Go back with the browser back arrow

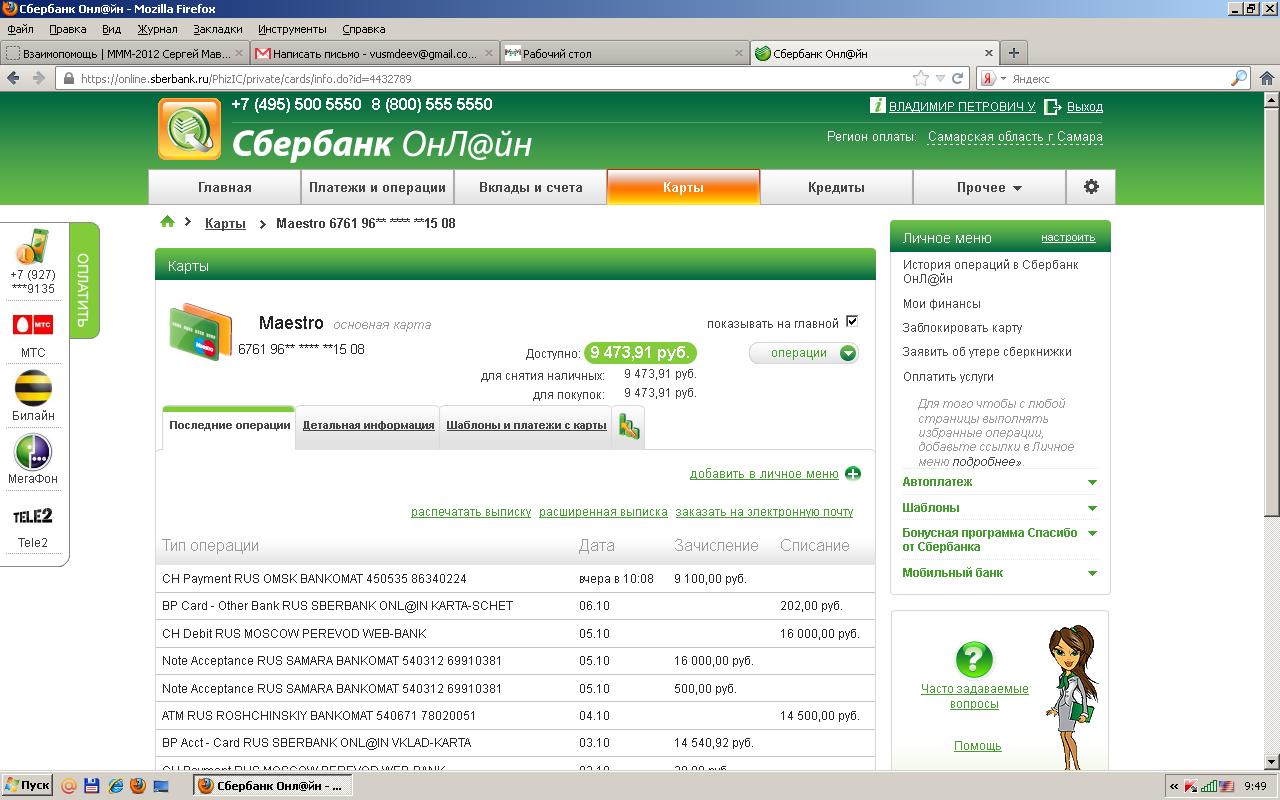pos(15,78)
